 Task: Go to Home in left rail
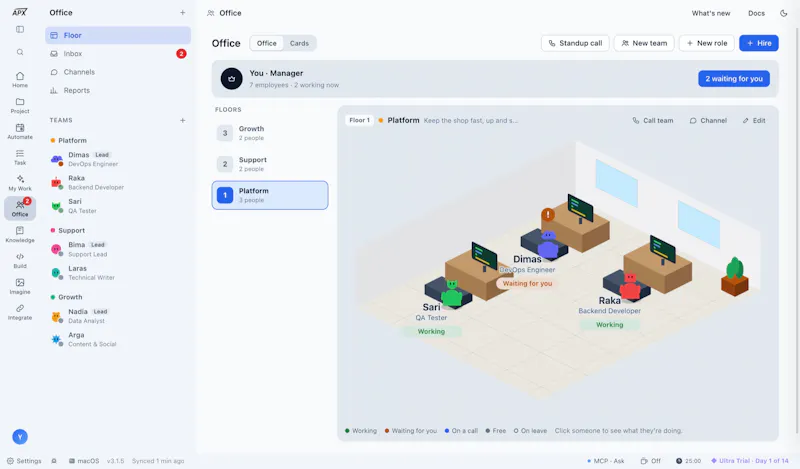tap(20, 80)
